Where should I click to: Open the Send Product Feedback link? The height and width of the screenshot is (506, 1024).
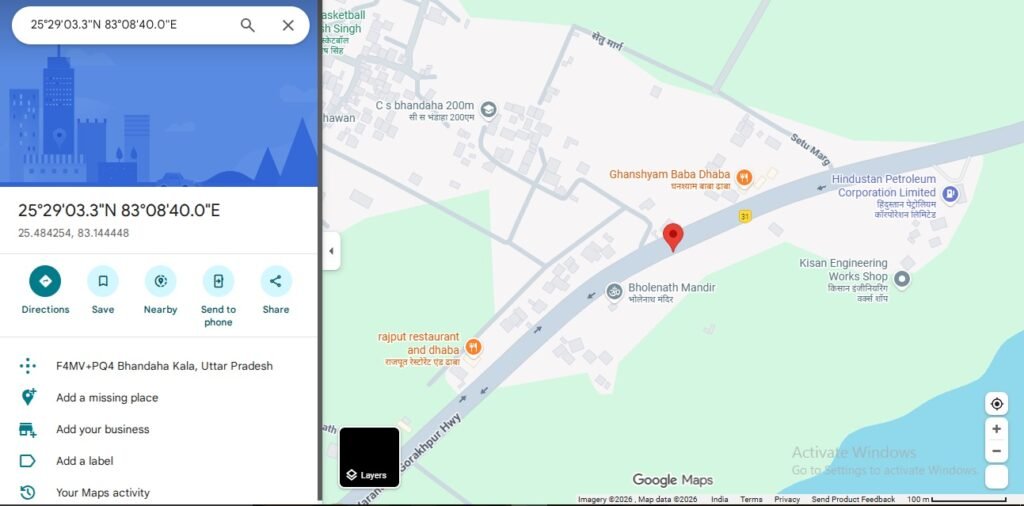tap(853, 499)
